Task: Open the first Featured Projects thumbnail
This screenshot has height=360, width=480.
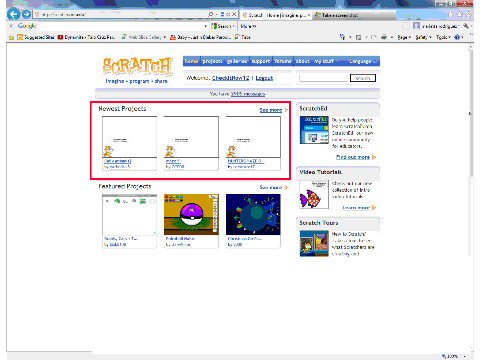Action: click(129, 215)
